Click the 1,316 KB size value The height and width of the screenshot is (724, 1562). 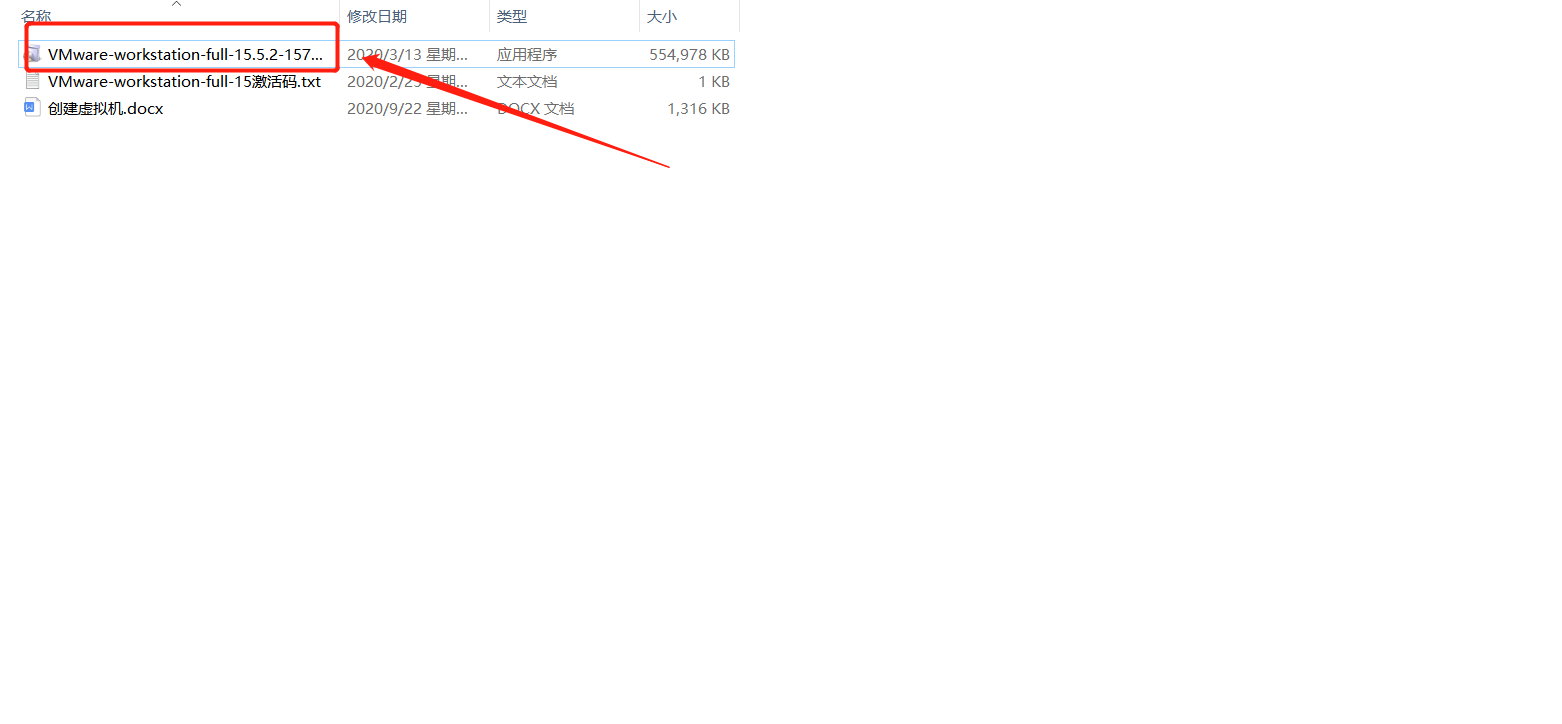[698, 108]
